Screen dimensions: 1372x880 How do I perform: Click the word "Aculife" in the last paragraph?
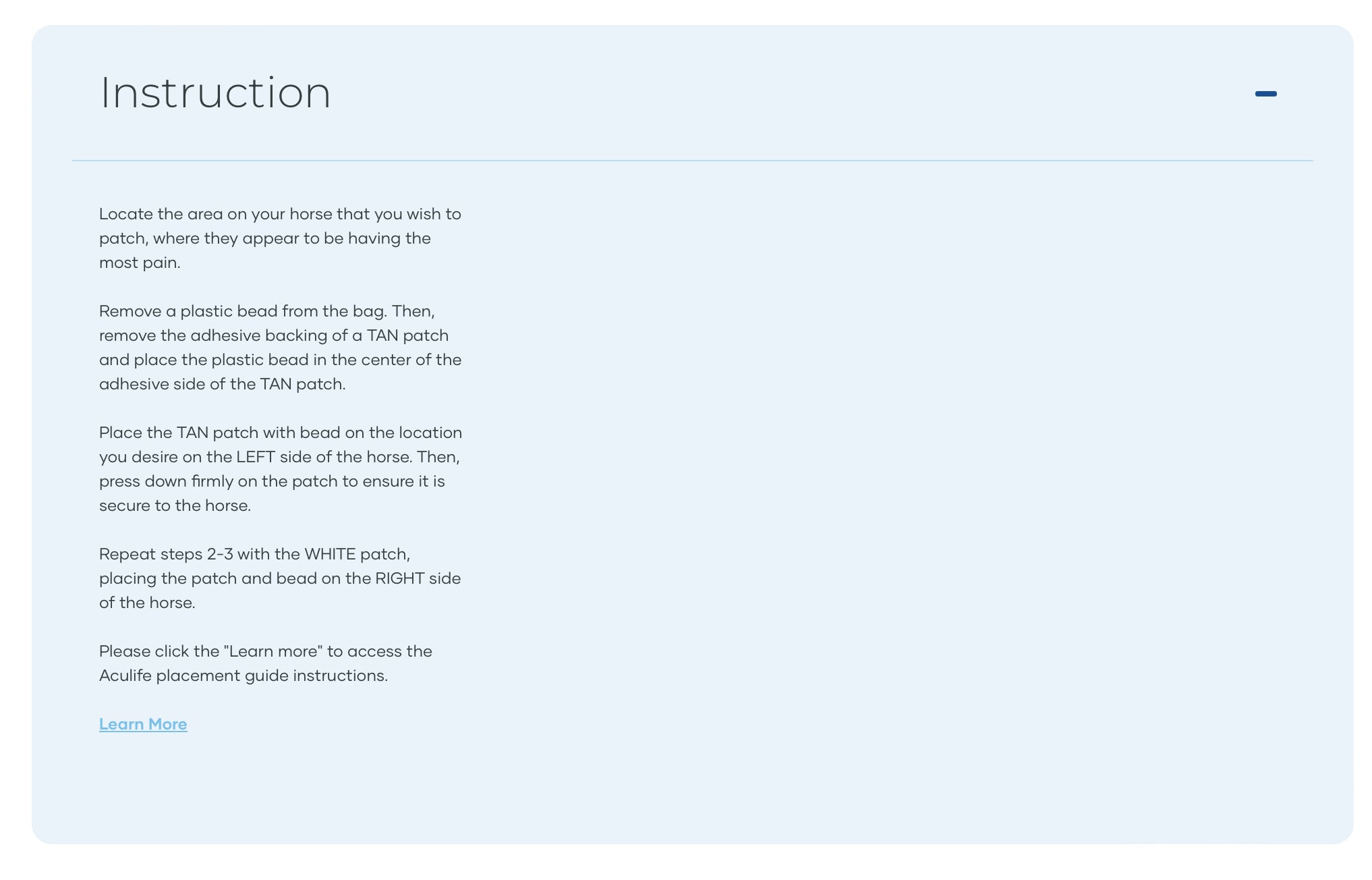tap(125, 676)
